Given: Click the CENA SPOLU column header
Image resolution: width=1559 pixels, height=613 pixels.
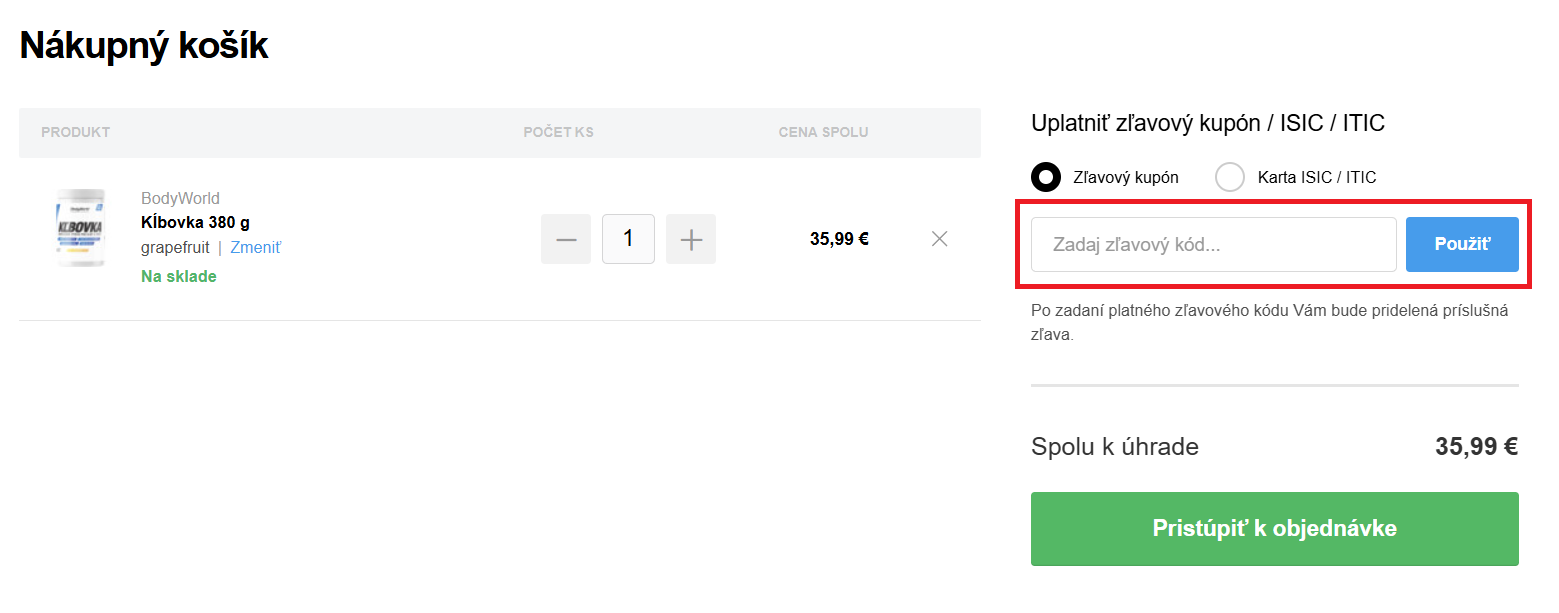Looking at the screenshot, I should click(823, 132).
